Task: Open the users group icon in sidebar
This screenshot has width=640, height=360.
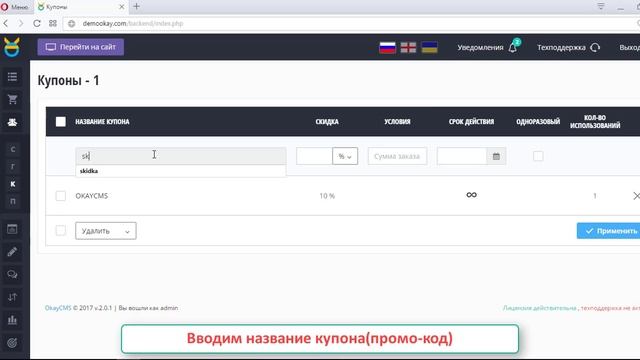Action: pos(12,122)
